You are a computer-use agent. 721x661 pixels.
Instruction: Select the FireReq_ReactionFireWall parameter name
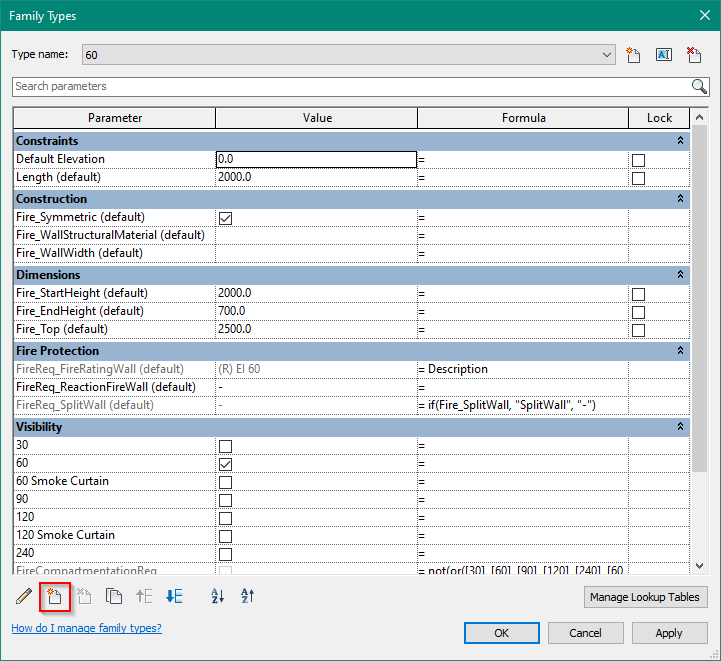pos(106,387)
